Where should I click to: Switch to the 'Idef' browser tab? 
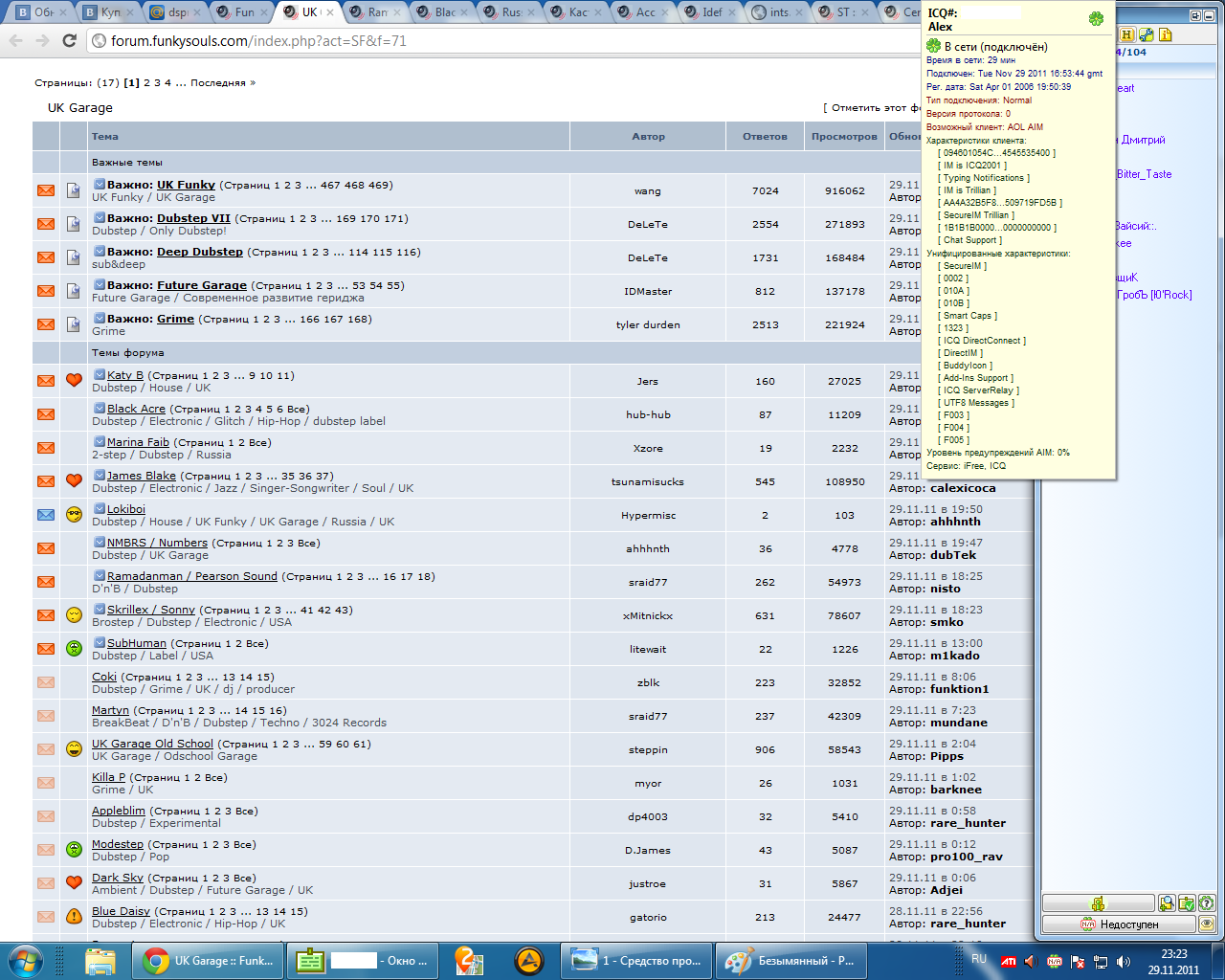(709, 12)
